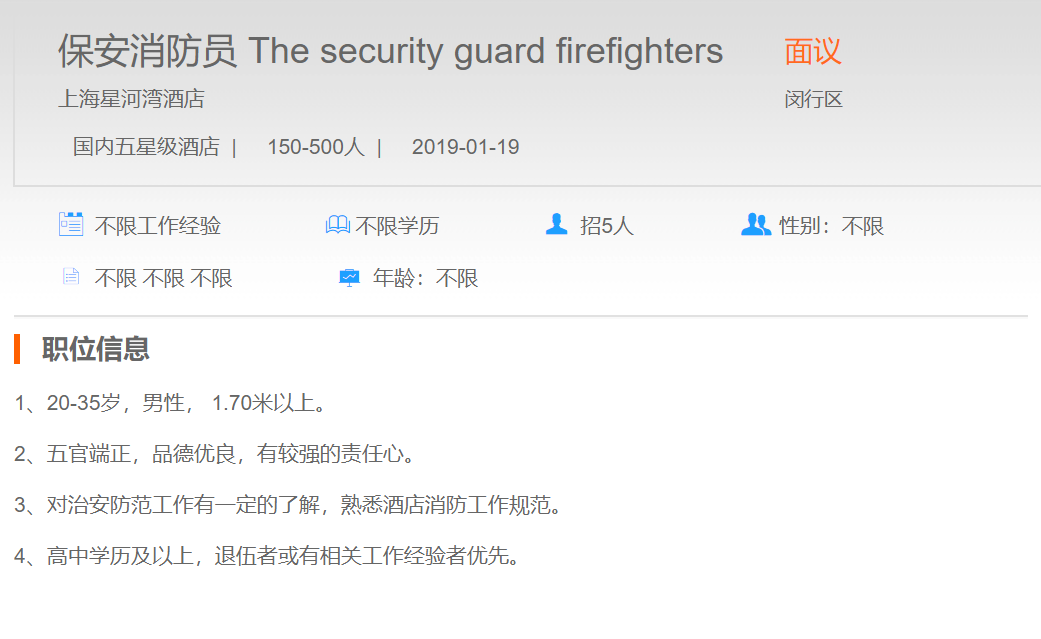Click the orange bar beside 职位信息

point(17,349)
